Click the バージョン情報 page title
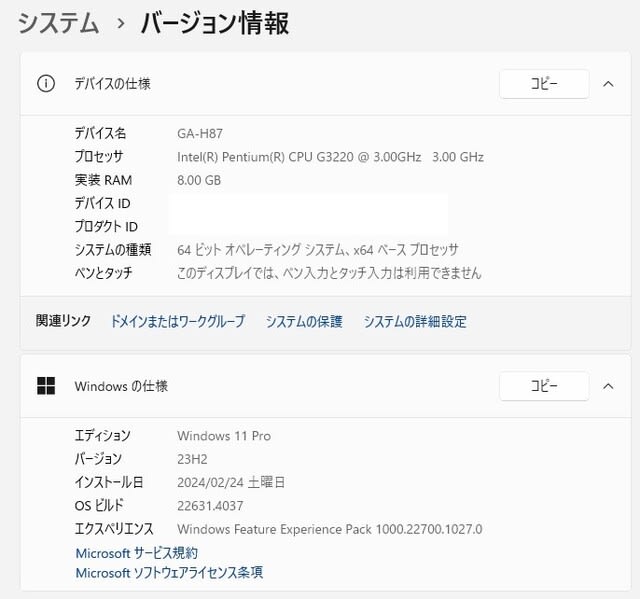The width and height of the screenshot is (640, 599). pos(215,23)
